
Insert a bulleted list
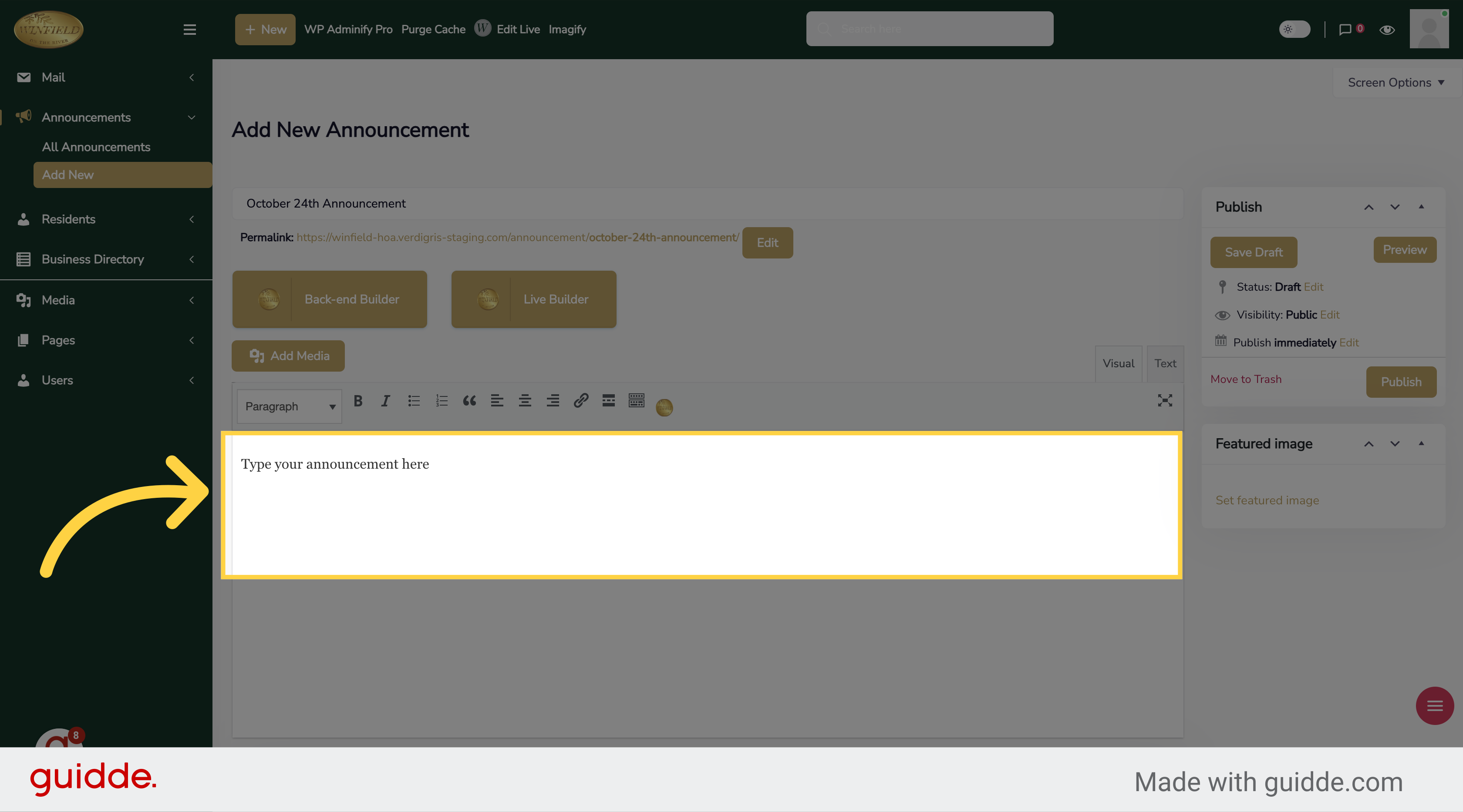click(414, 401)
